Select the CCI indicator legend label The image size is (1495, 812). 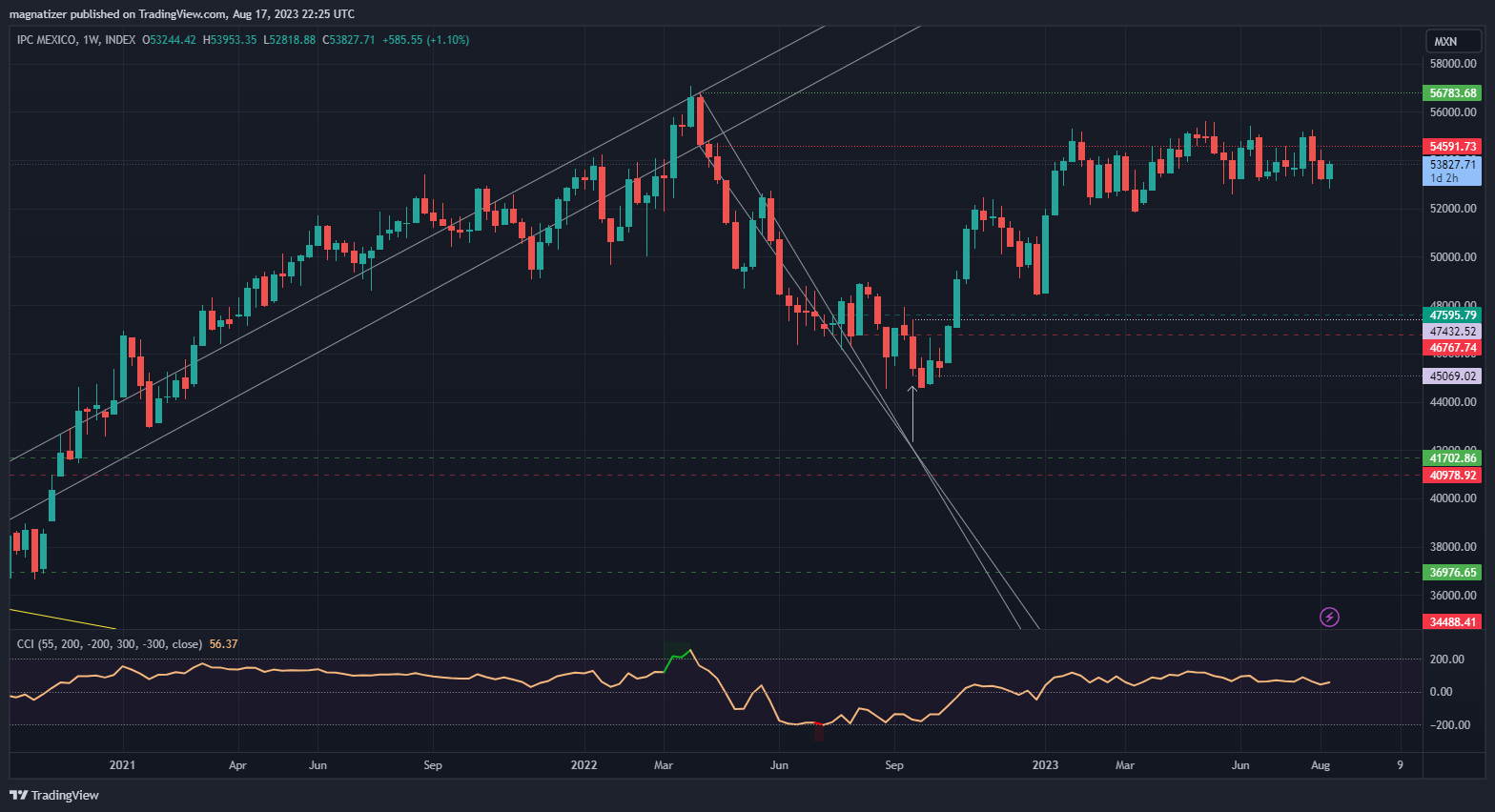point(110,644)
